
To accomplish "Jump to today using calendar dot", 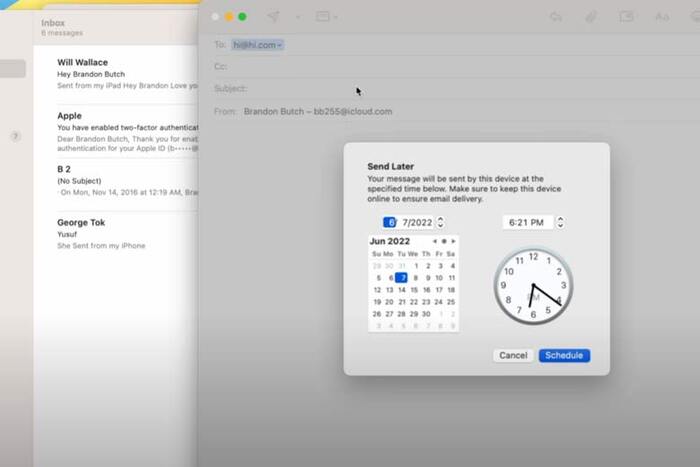I will tap(444, 241).
